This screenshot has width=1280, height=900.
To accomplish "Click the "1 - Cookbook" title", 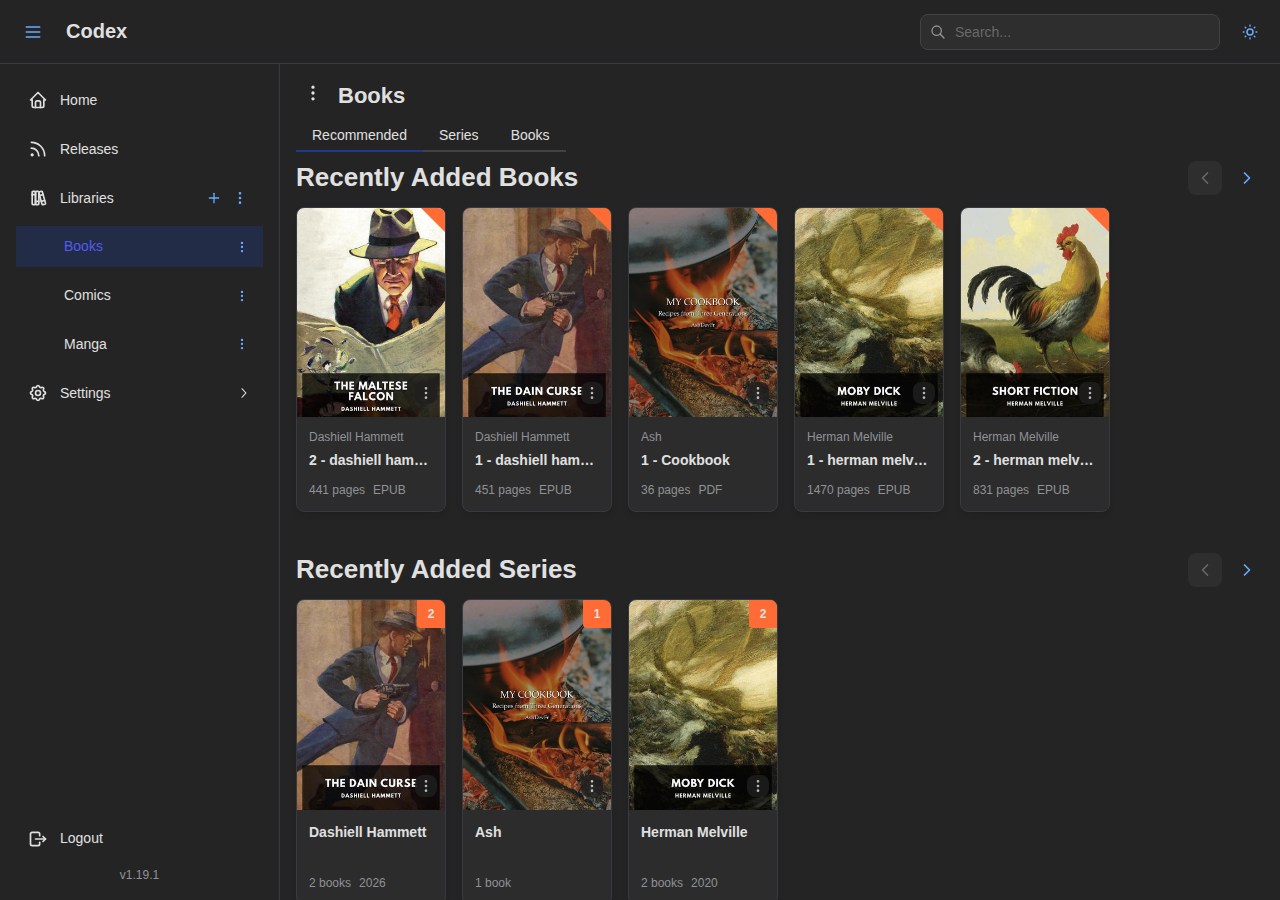I will tap(685, 460).
